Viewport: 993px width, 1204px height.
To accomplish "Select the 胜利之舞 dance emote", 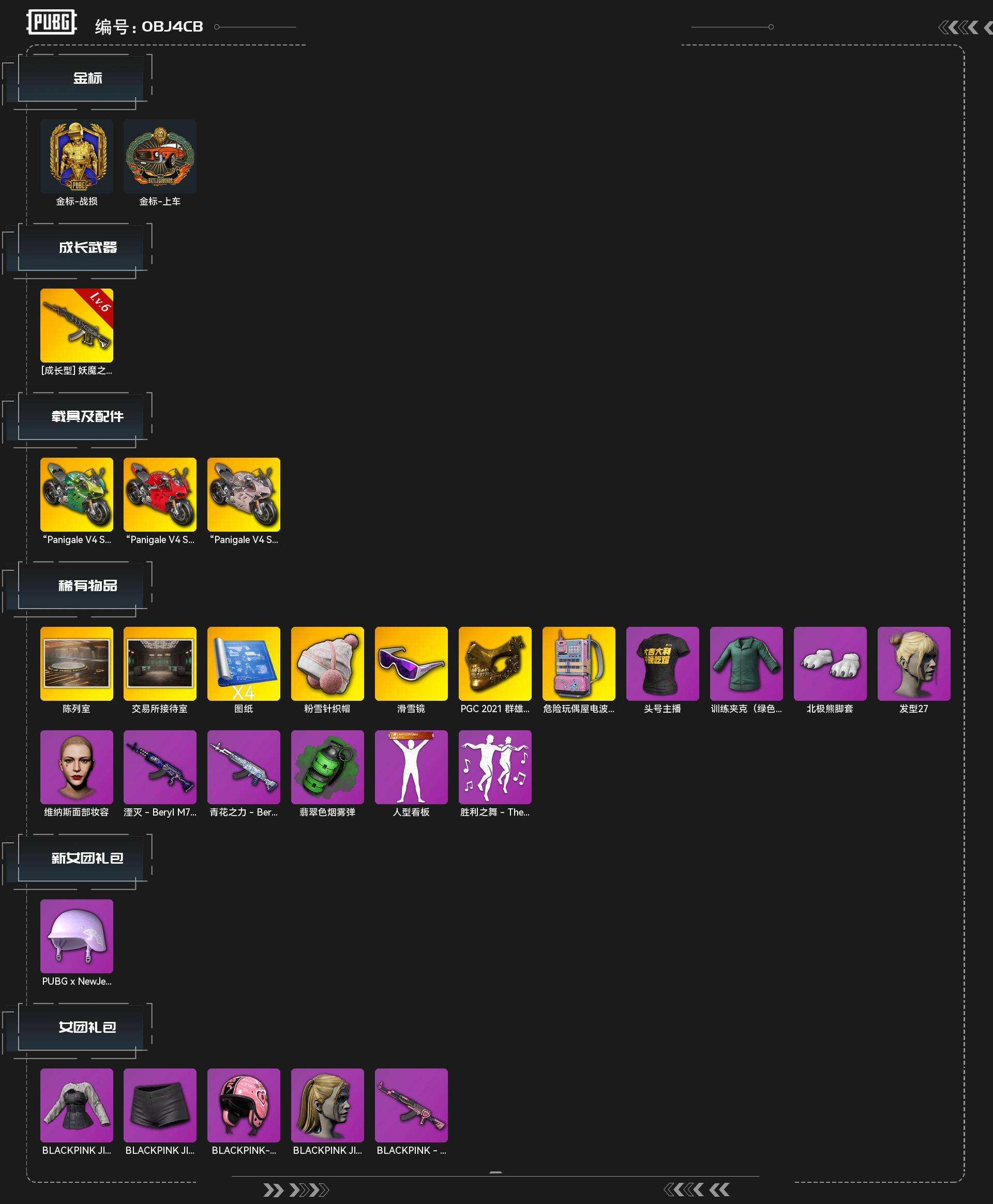I will tap(495, 767).
